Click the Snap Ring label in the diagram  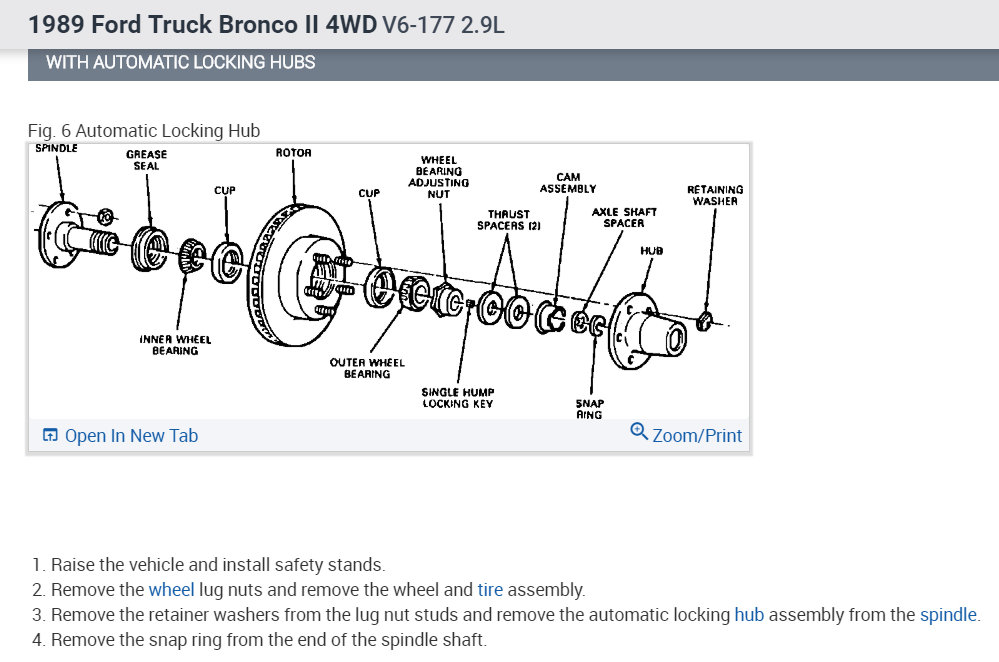point(589,409)
